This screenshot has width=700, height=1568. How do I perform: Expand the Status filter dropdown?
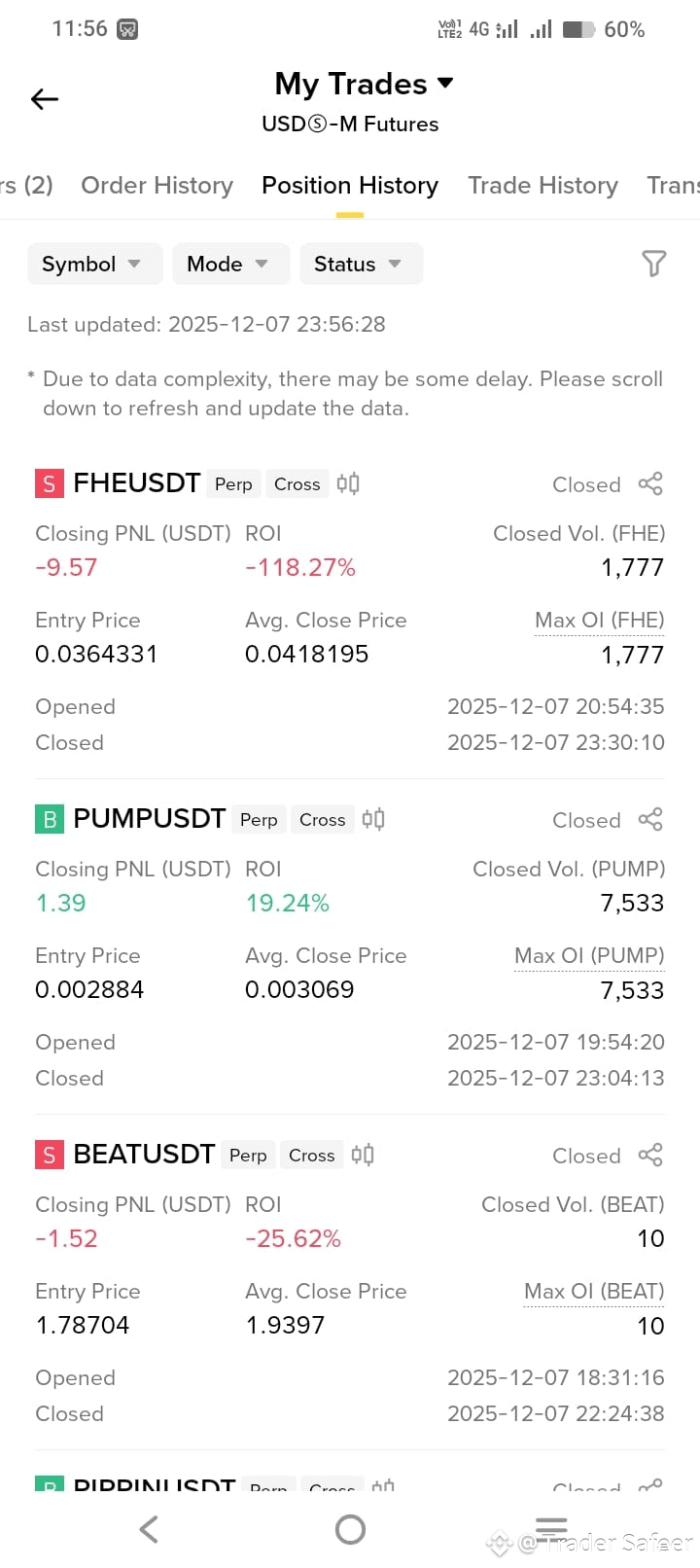pos(361,264)
